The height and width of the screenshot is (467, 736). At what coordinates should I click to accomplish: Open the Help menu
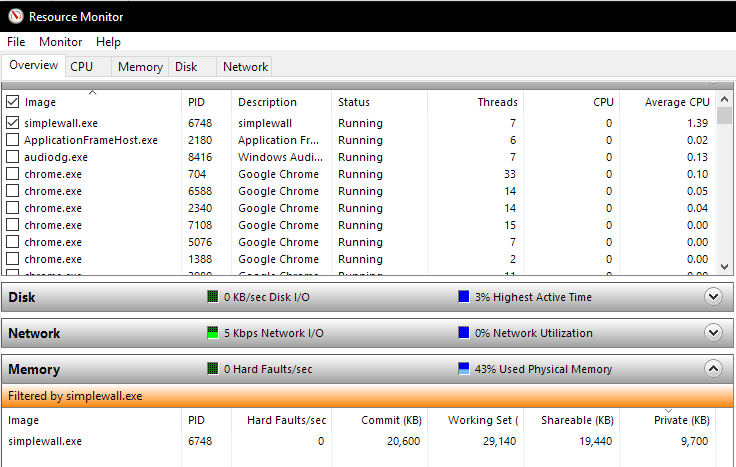[x=108, y=42]
